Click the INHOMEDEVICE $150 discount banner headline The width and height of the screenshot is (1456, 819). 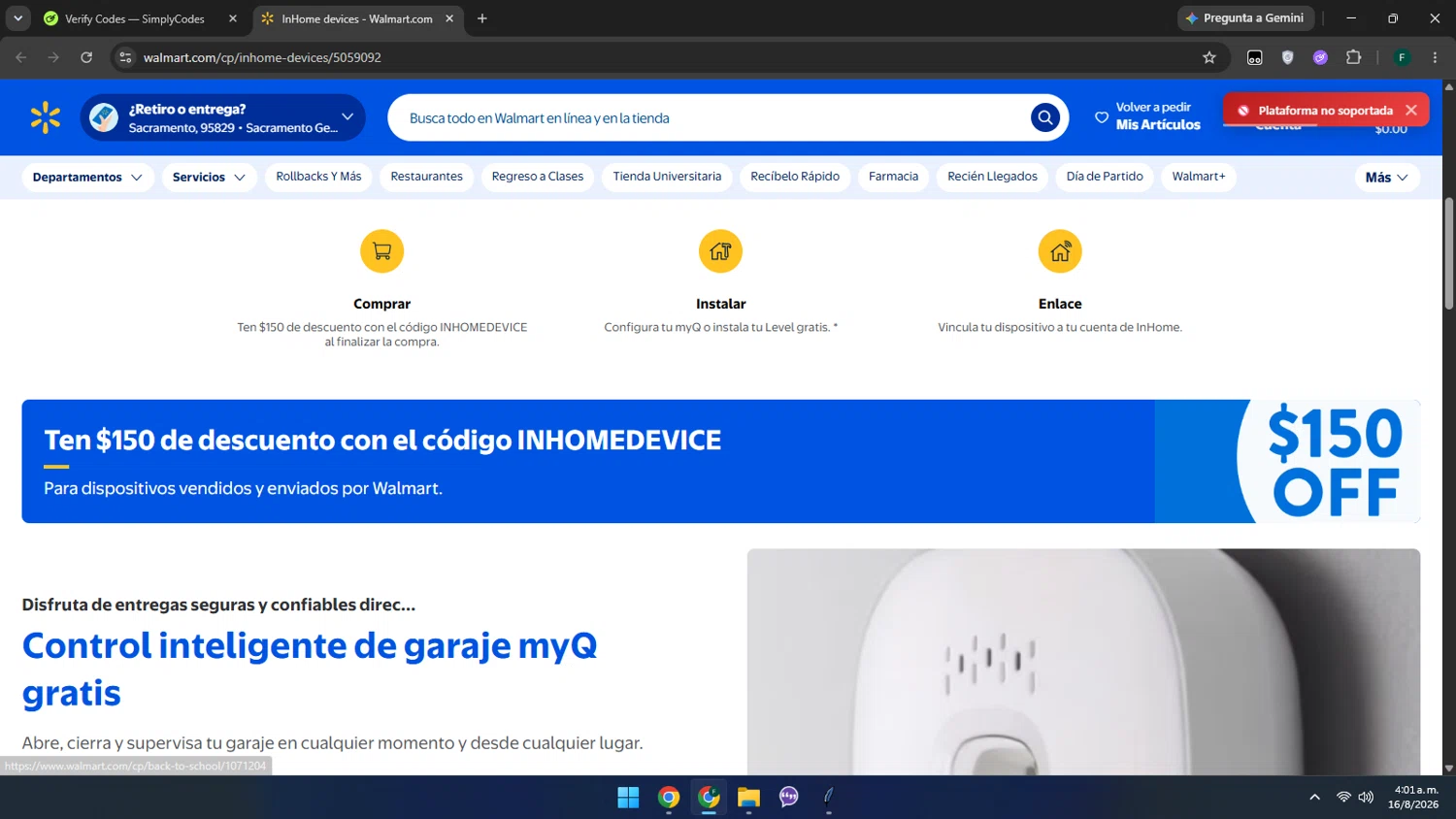(x=382, y=441)
